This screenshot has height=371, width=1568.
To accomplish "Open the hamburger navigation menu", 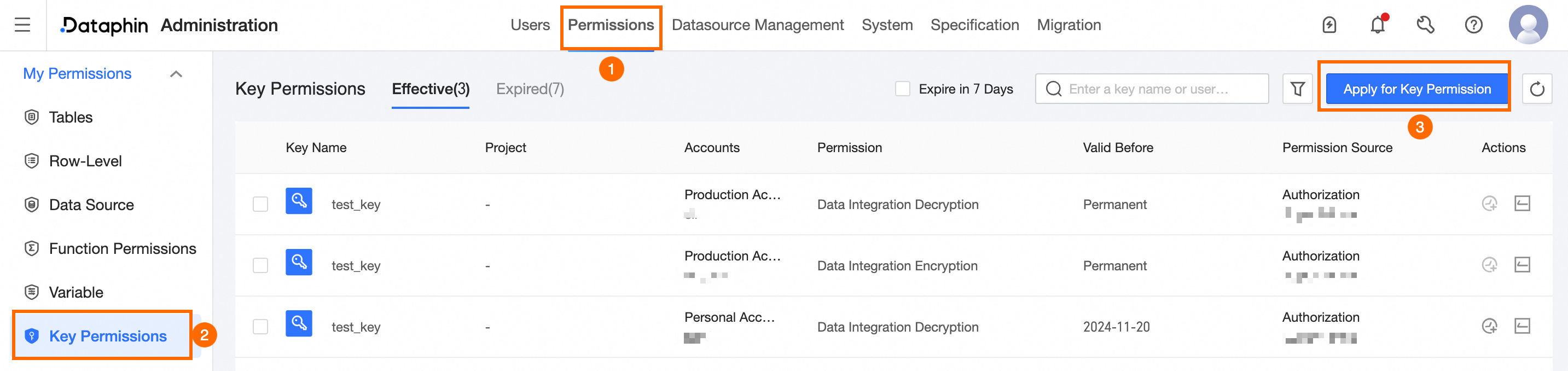I will click(x=22, y=25).
